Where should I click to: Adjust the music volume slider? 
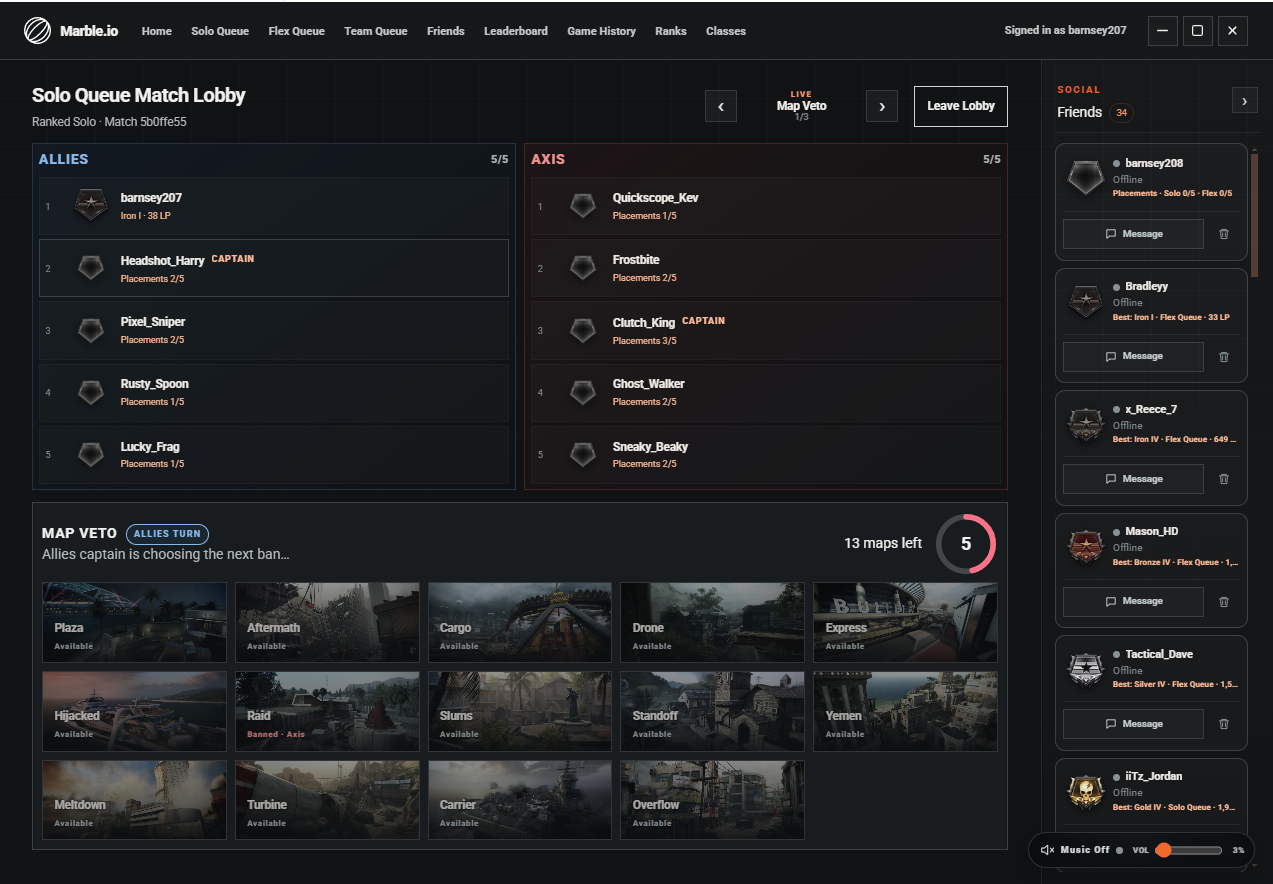tap(1189, 850)
